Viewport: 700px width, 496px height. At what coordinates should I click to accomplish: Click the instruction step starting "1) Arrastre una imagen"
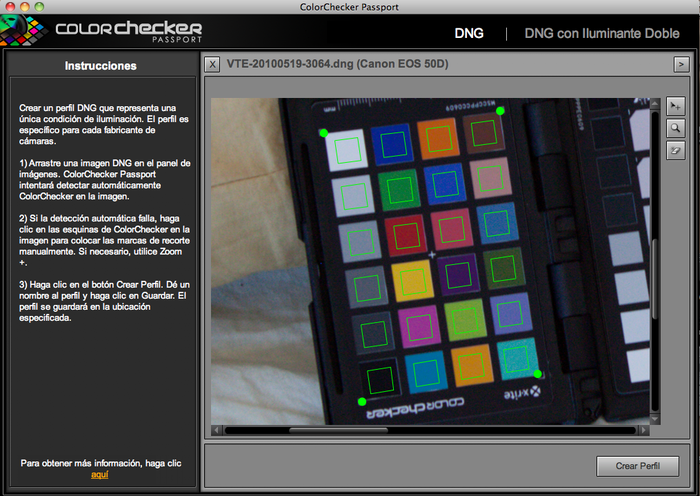104,179
